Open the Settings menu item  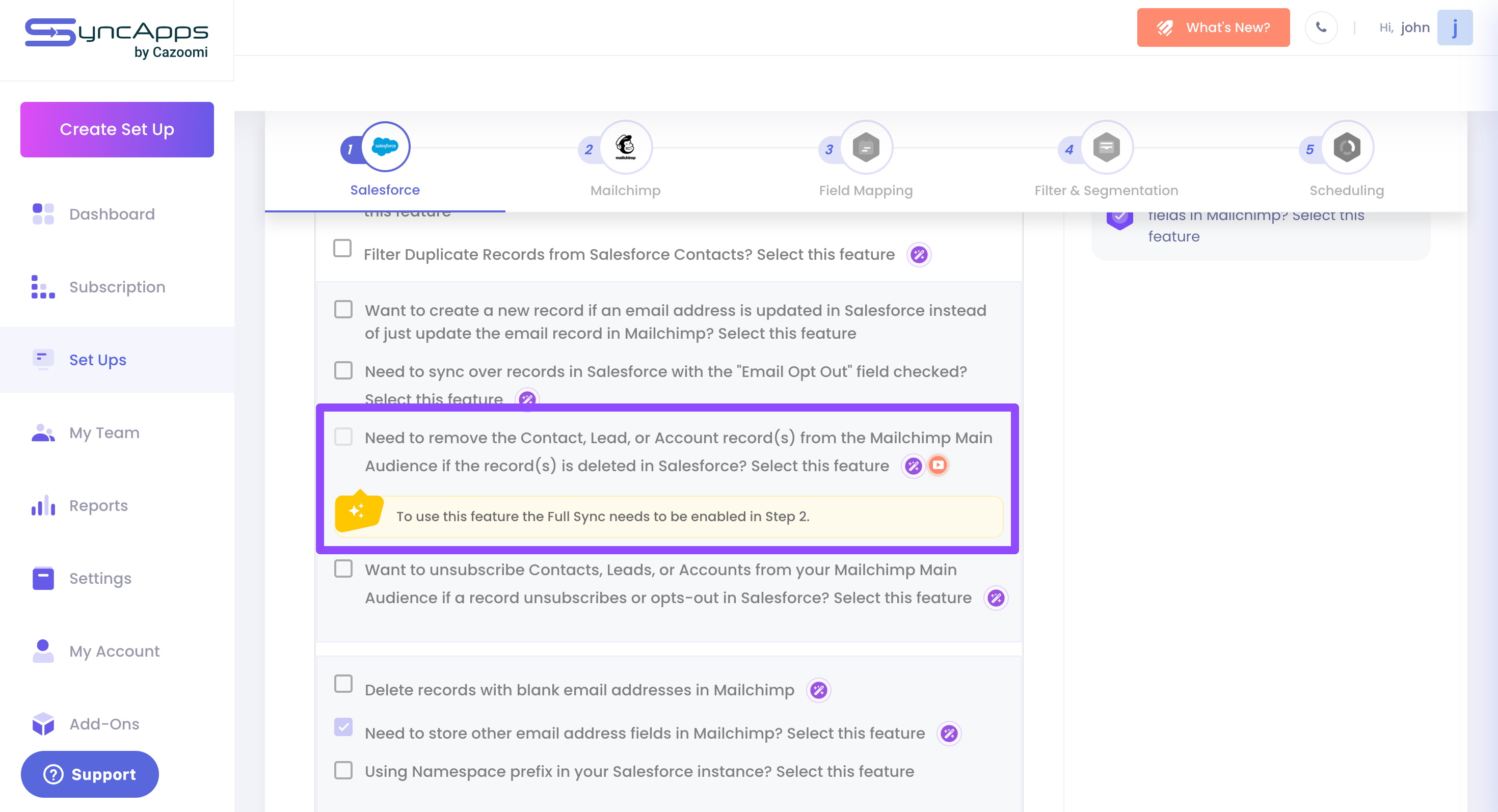point(100,578)
